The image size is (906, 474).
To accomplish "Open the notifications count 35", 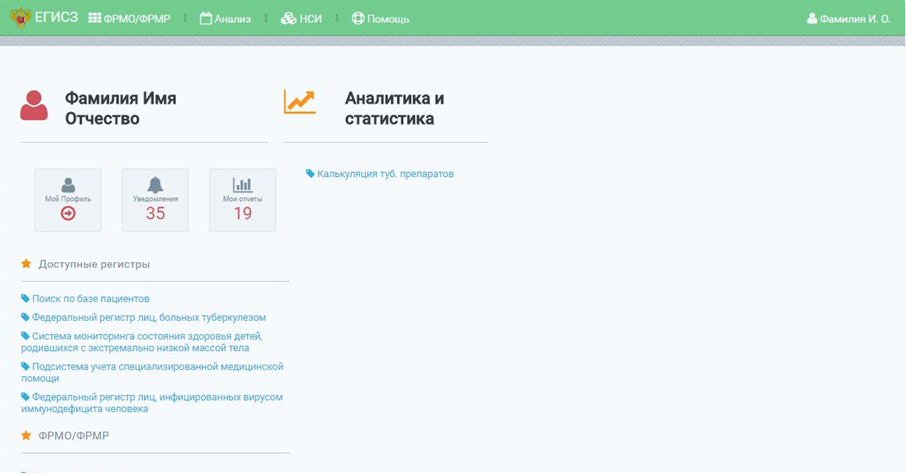I will pyautogui.click(x=155, y=213).
